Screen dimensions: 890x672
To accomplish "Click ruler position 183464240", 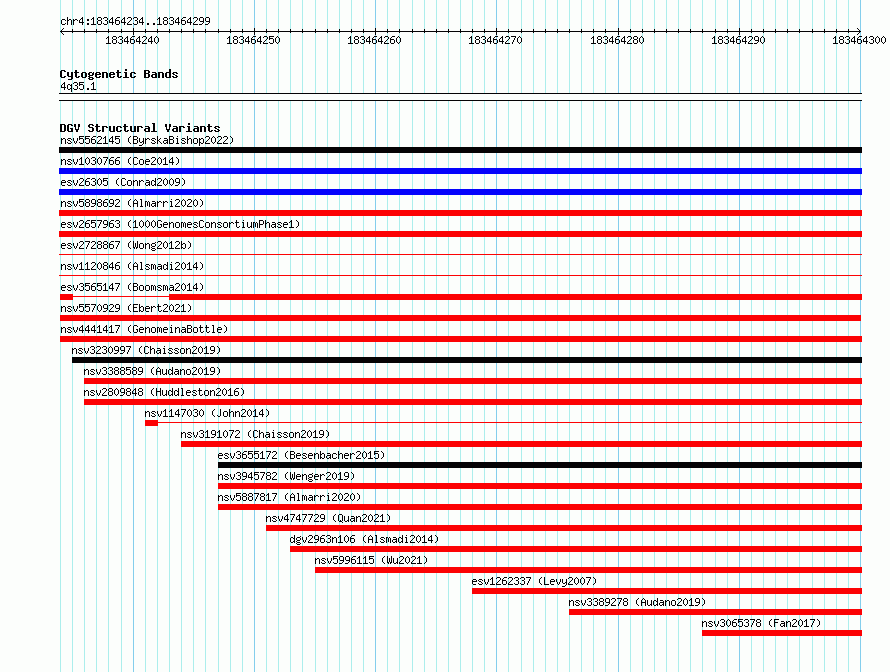I will (x=132, y=40).
